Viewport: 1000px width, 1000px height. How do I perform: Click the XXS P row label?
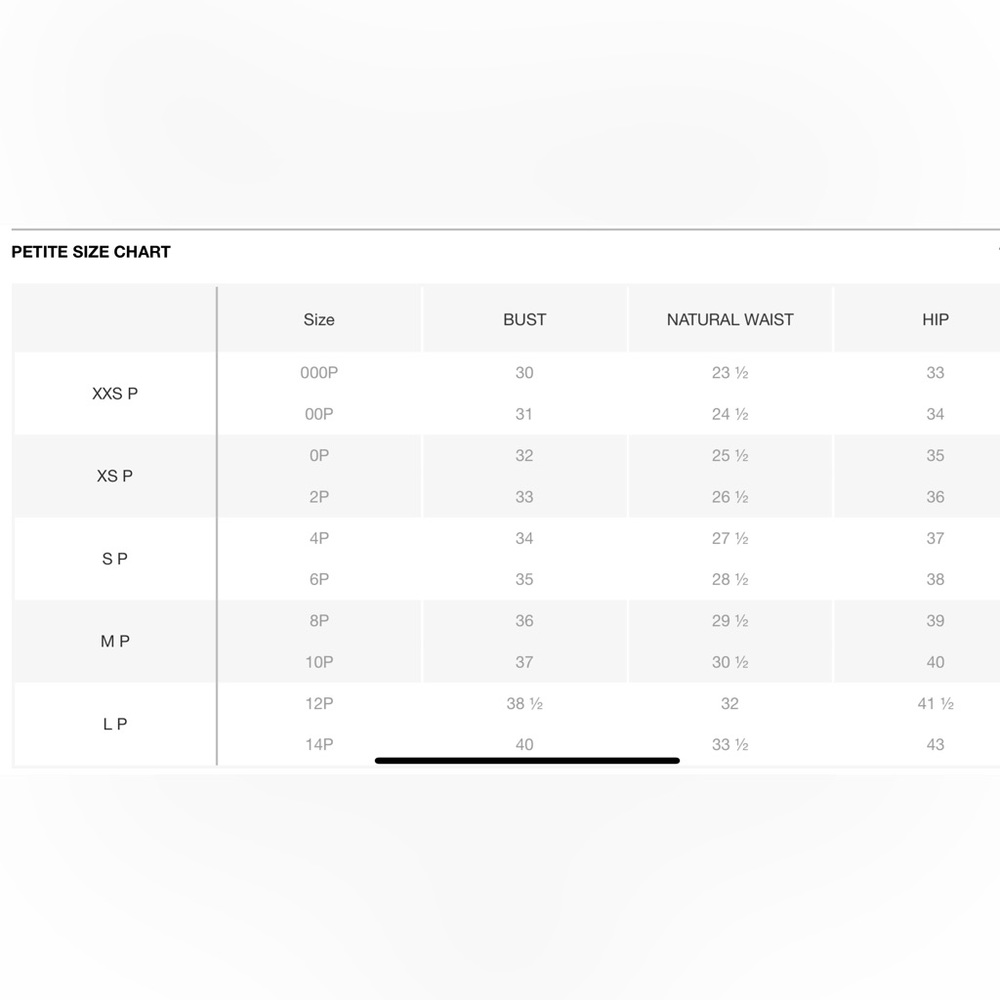click(115, 393)
